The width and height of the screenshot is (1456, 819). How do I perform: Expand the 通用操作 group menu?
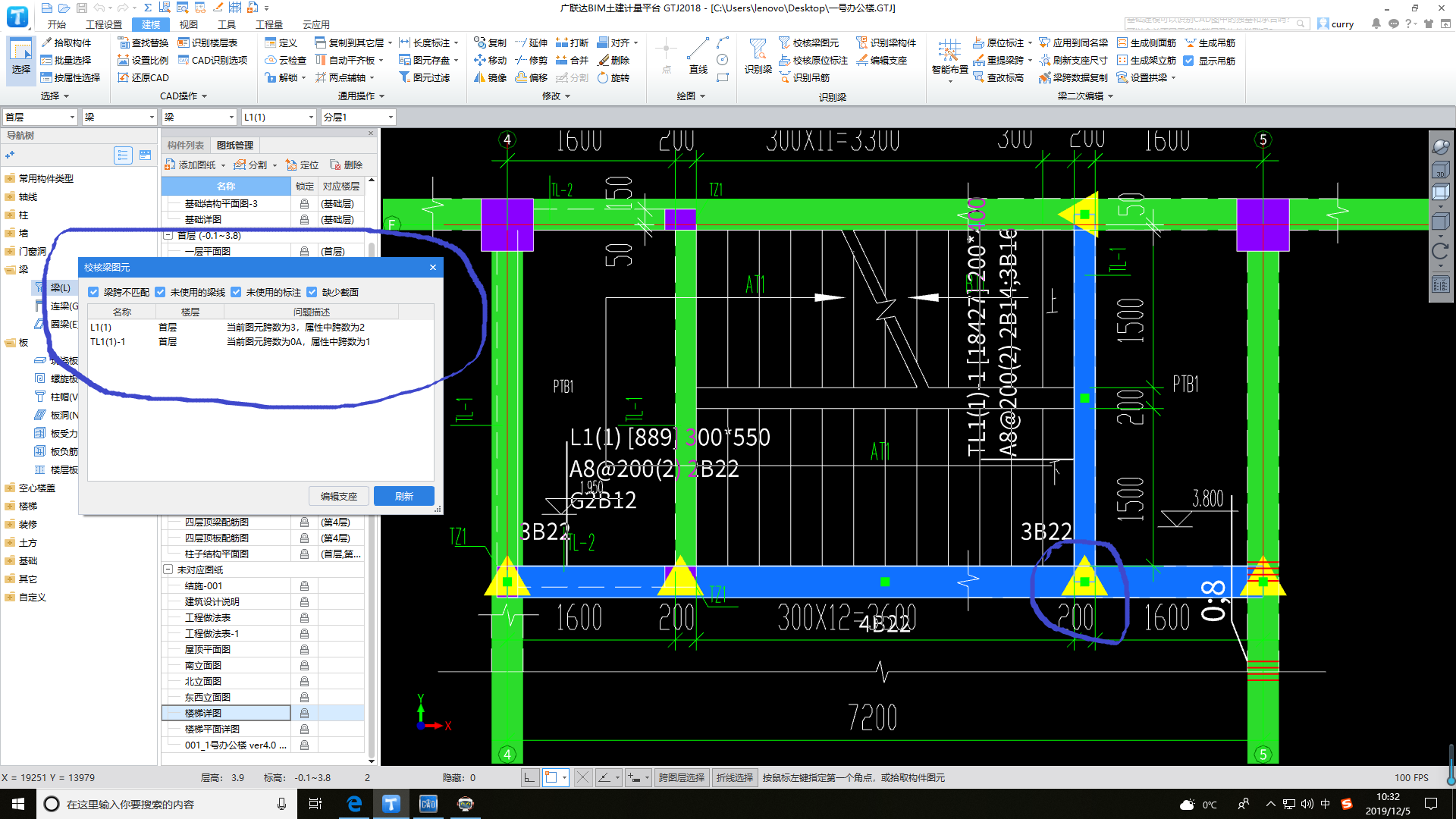(362, 96)
